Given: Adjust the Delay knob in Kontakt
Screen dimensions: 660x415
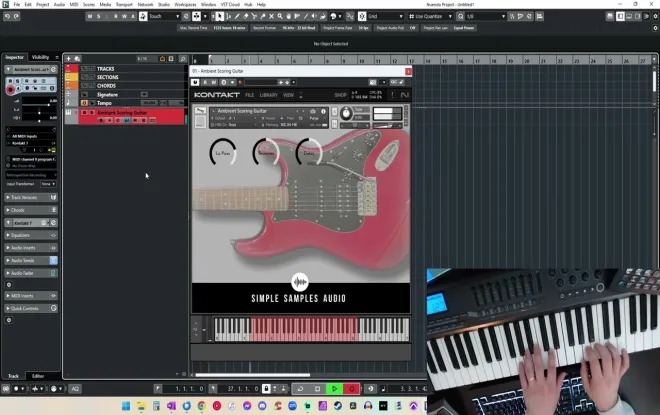Looking at the screenshot, I should point(309,153).
